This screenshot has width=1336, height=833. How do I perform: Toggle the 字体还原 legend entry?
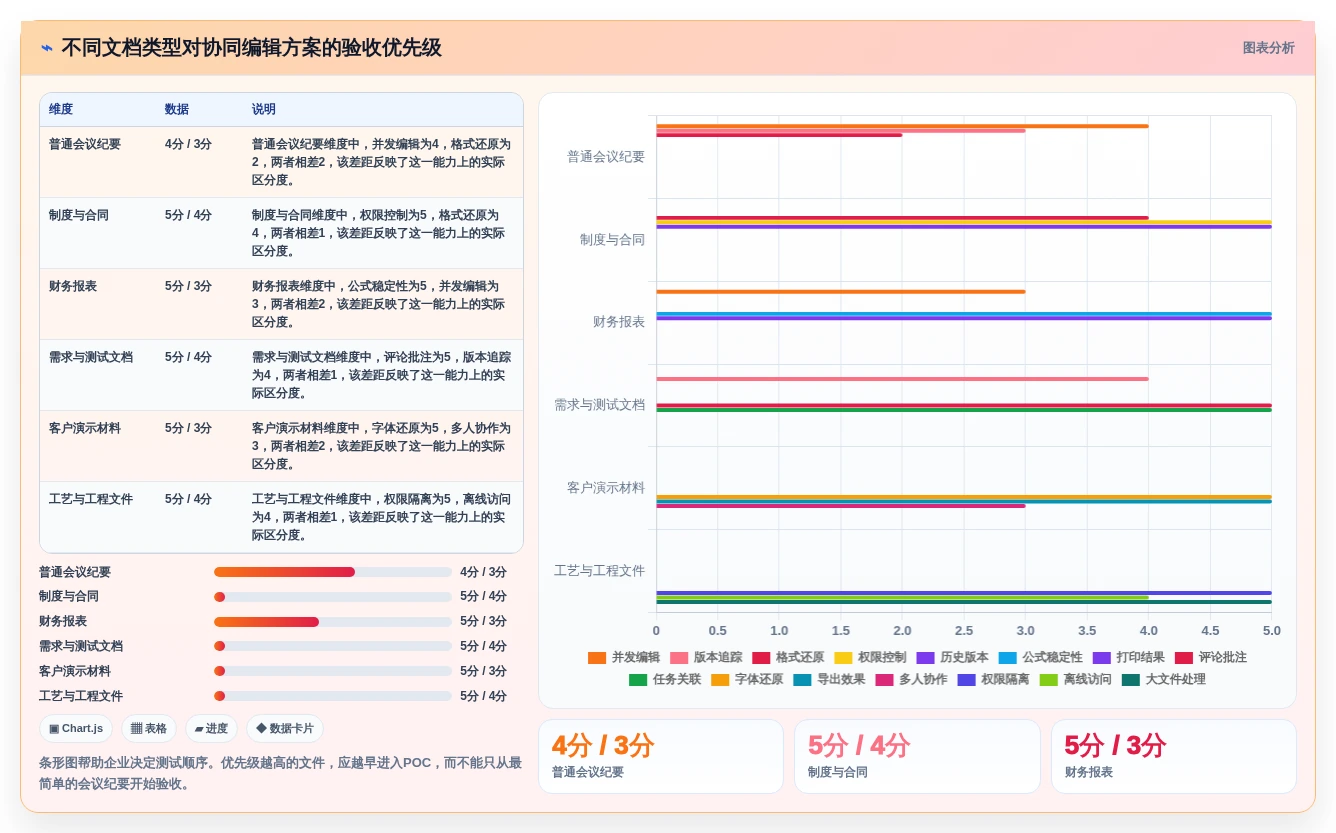[747, 680]
